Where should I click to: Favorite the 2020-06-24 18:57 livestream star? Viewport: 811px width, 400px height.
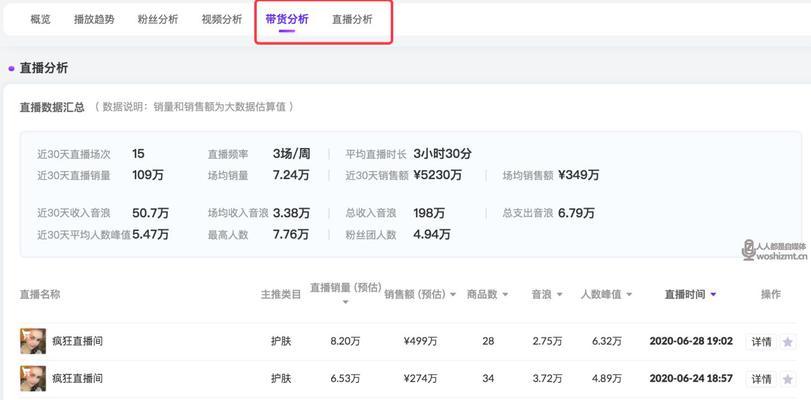(x=788, y=379)
